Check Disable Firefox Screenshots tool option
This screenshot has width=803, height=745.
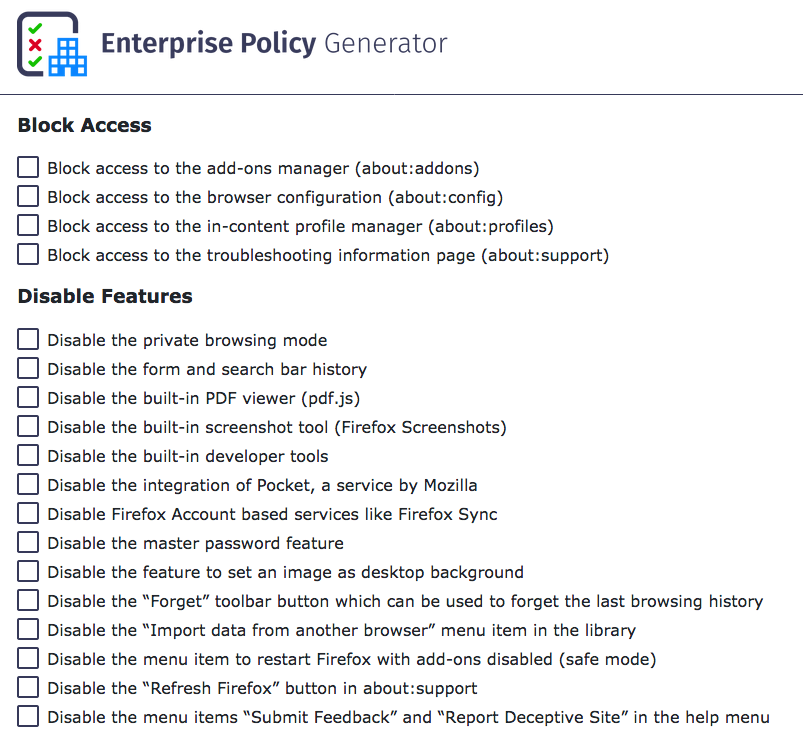coord(28,426)
